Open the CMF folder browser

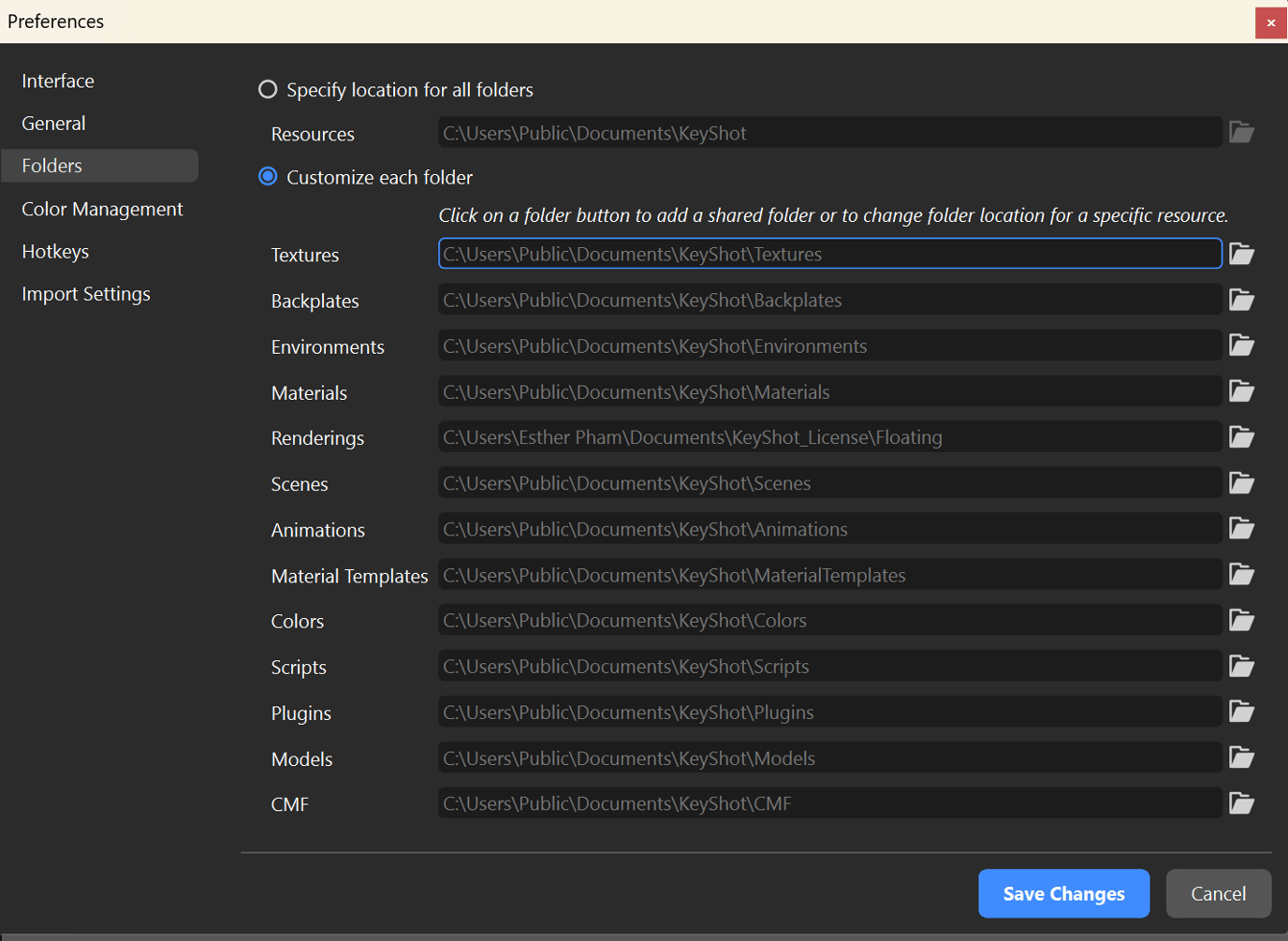(1241, 802)
